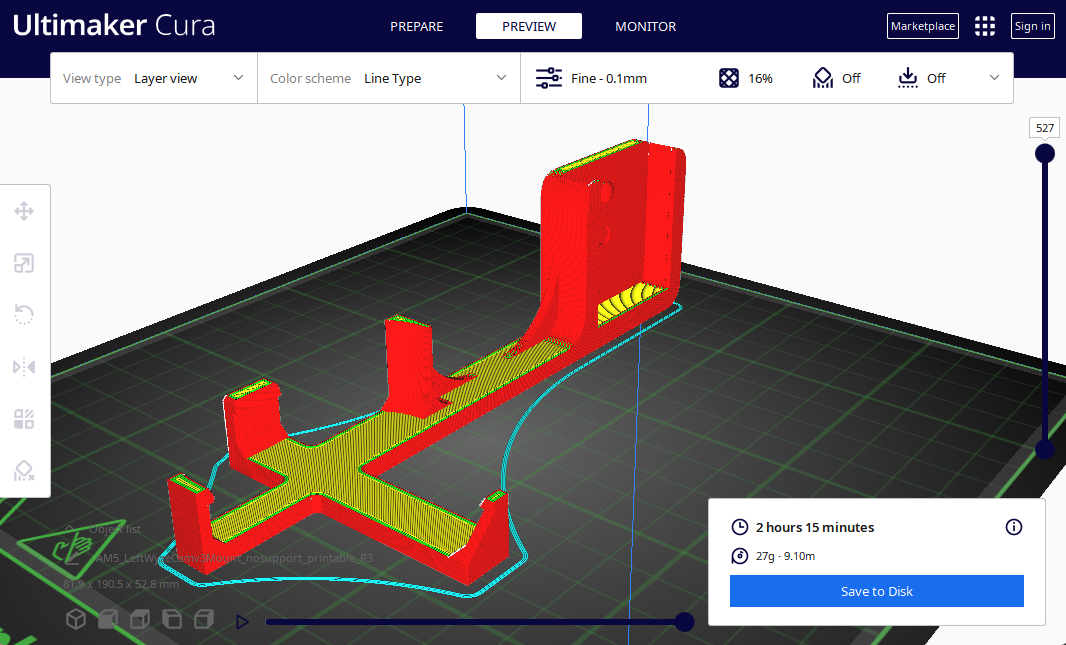The height and width of the screenshot is (645, 1066).
Task: Select the Support Blocker tool
Action: (24, 471)
